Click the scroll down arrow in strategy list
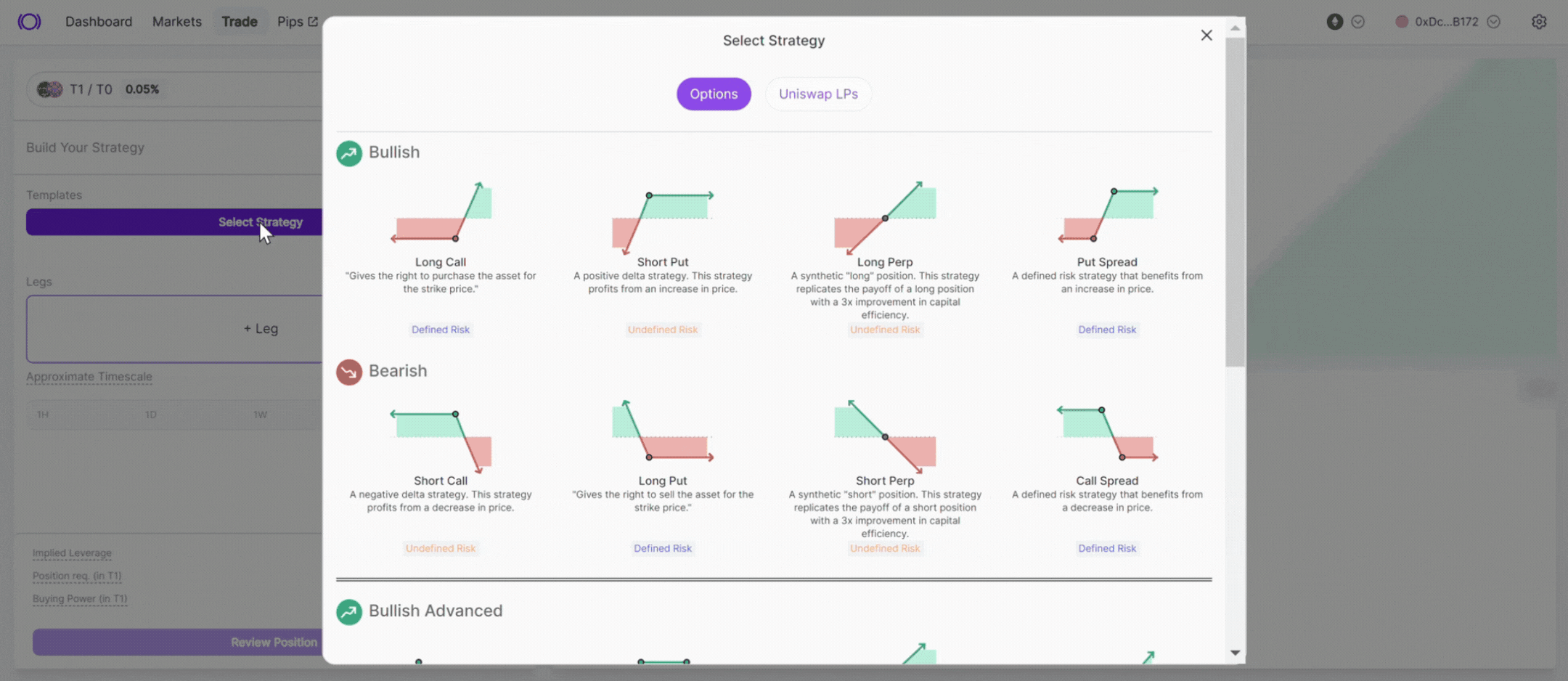This screenshot has height=681, width=1568. coord(1235,653)
